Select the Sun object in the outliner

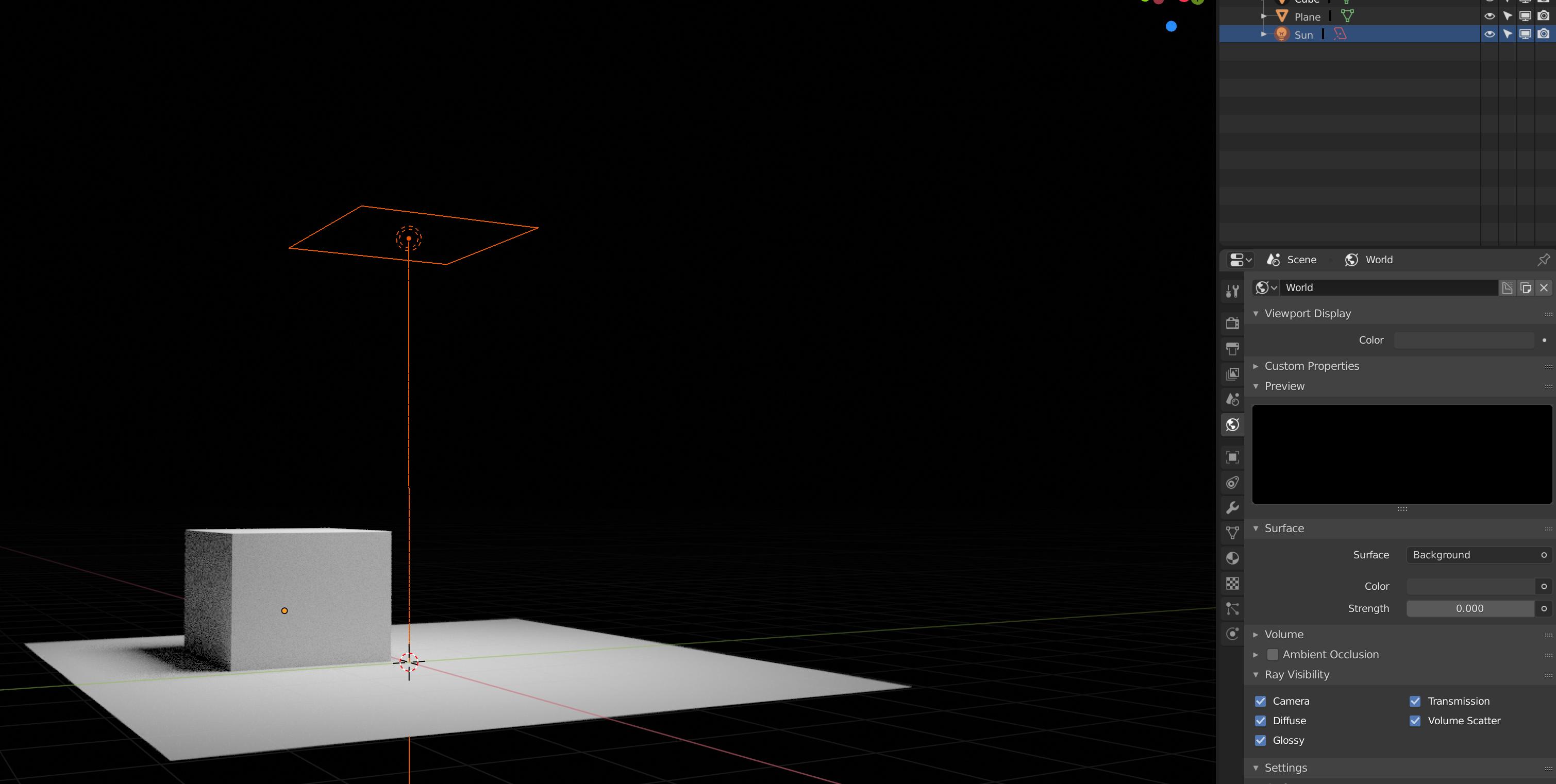pyautogui.click(x=1303, y=35)
